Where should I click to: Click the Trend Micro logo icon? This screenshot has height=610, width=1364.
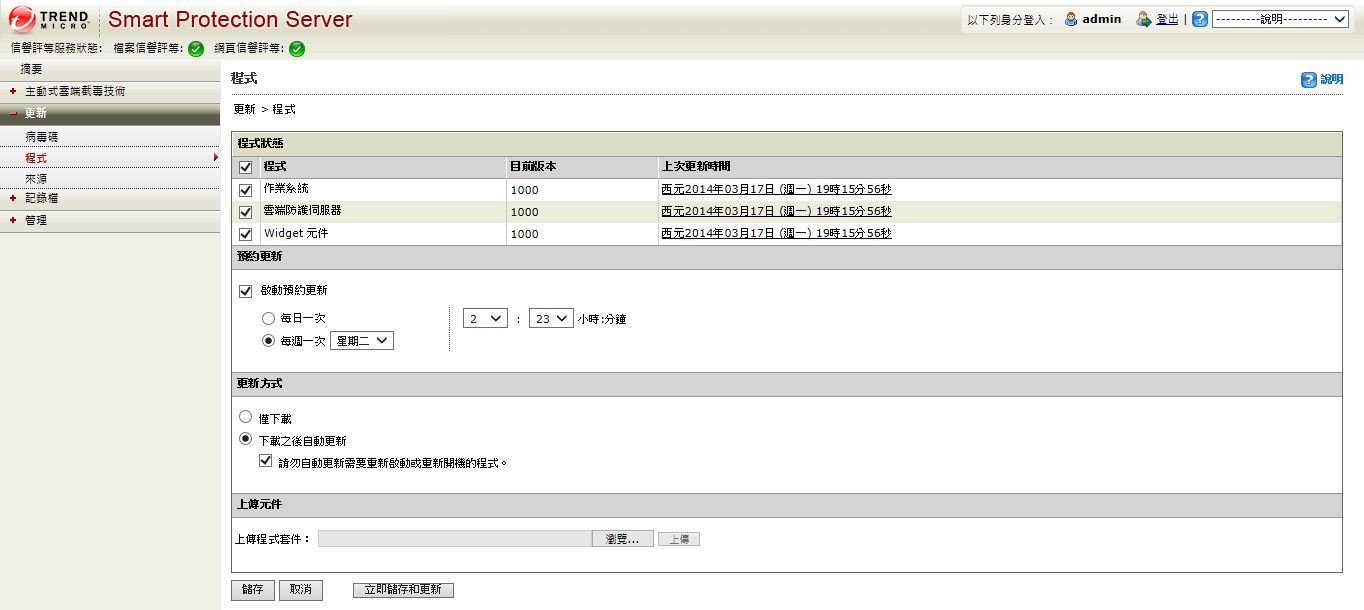point(23,20)
